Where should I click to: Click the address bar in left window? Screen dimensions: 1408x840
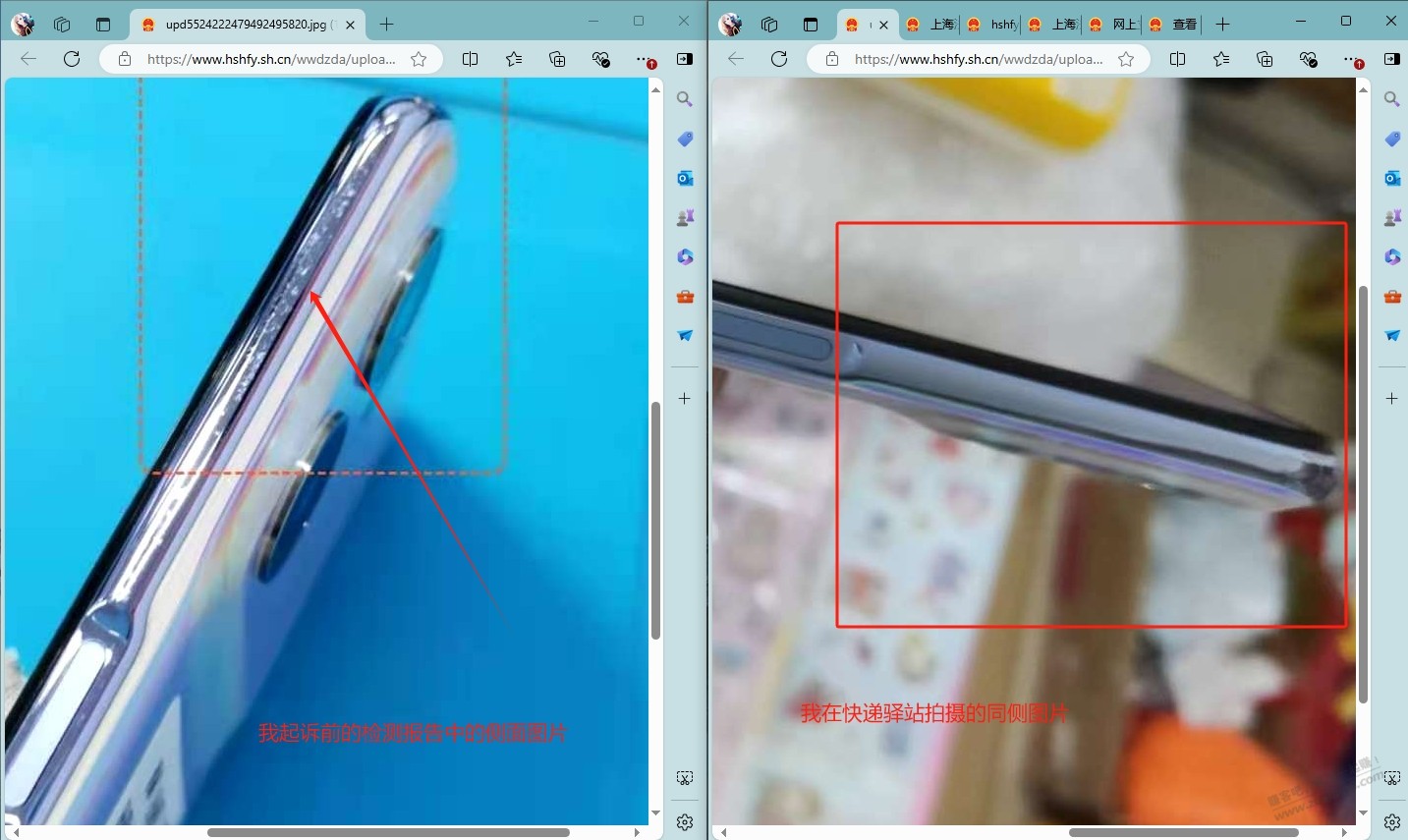click(270, 59)
